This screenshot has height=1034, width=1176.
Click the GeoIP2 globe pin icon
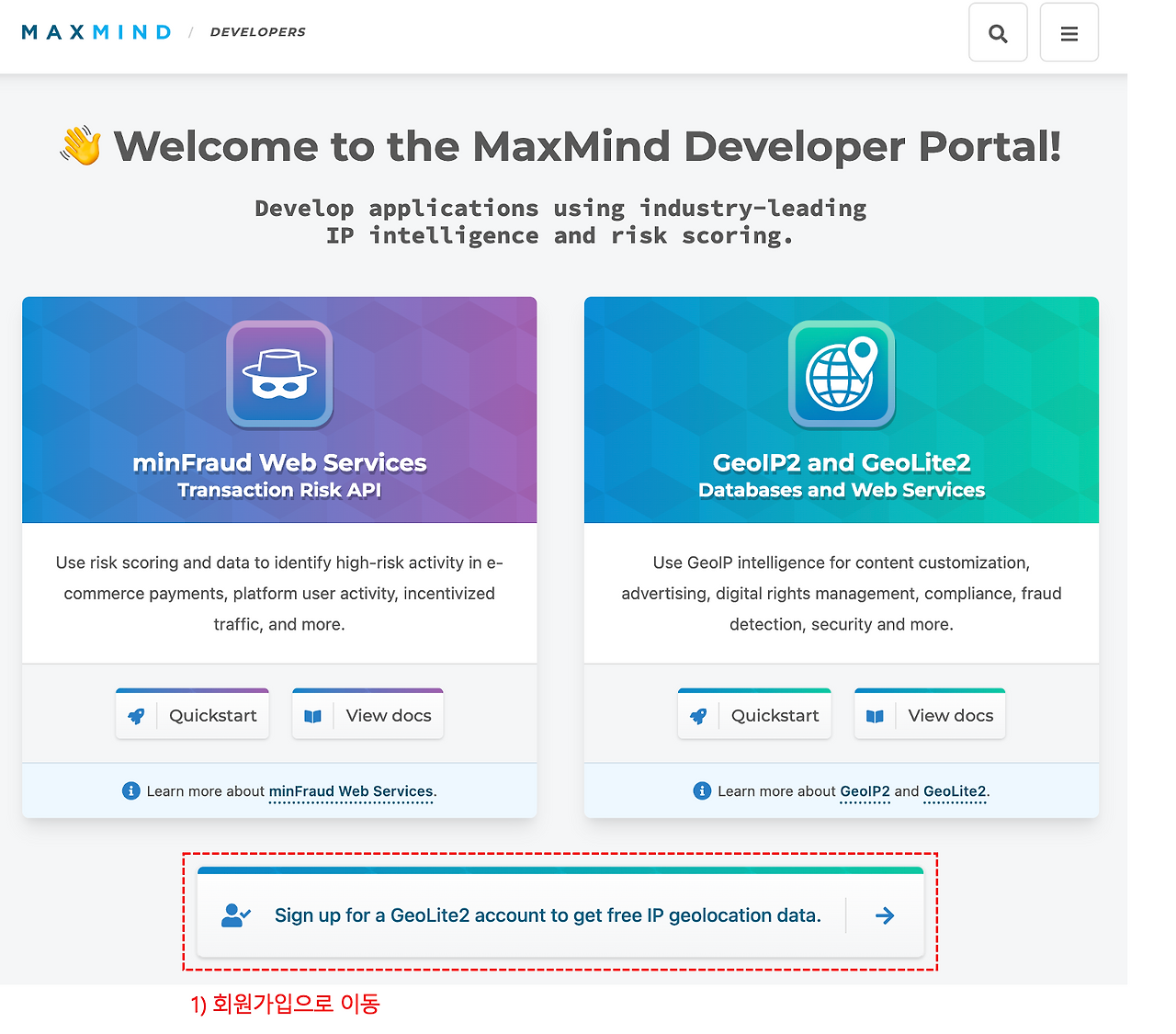842,374
